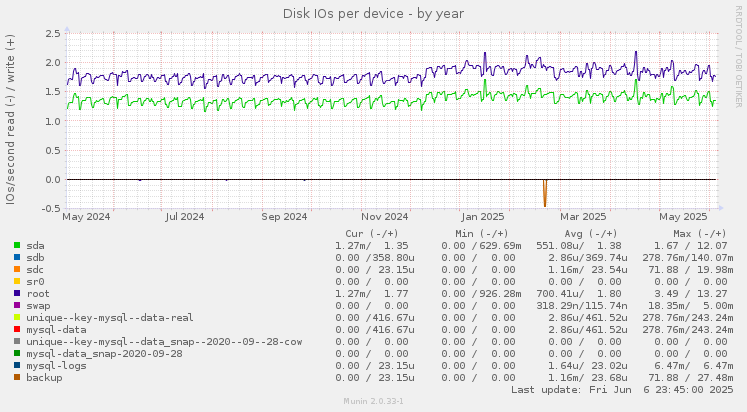This screenshot has height=412, width=747.
Task: Select the sda legend label
Action: point(35,246)
